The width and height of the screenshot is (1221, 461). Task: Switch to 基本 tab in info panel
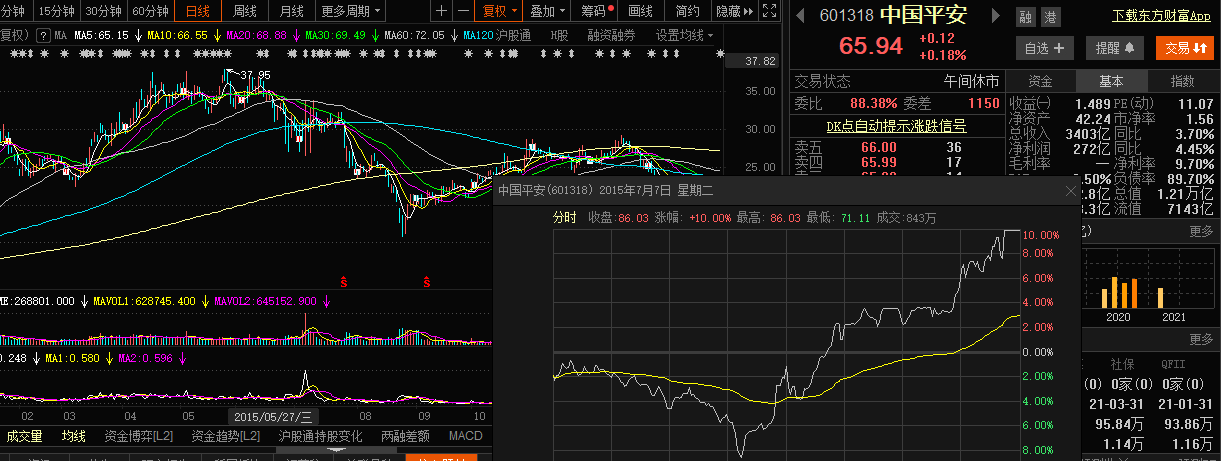[1111, 81]
